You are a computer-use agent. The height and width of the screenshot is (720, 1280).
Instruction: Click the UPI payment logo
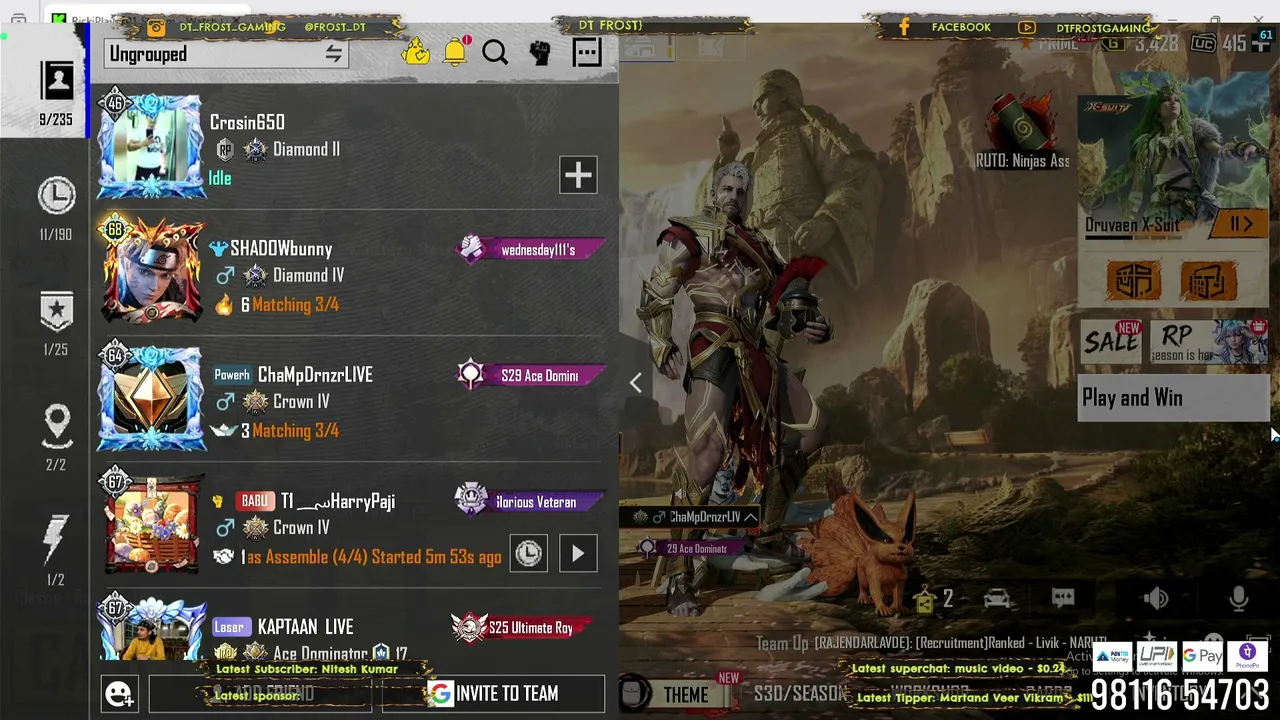[x=1157, y=656]
